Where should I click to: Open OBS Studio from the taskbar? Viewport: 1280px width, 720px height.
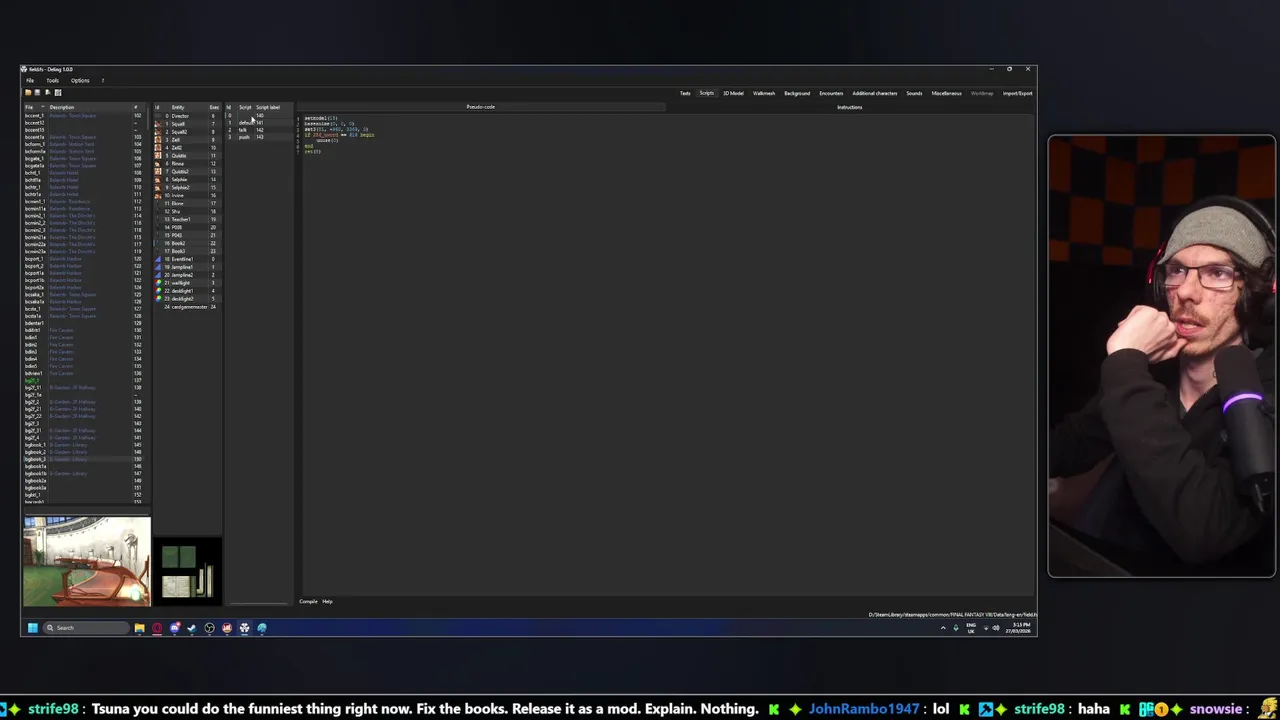coord(209,628)
